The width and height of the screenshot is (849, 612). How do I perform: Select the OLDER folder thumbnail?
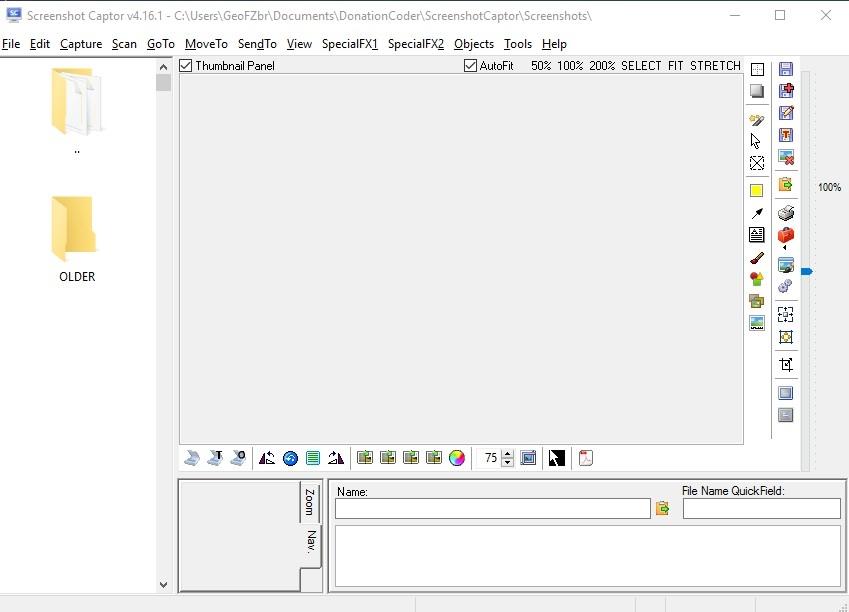click(x=77, y=239)
